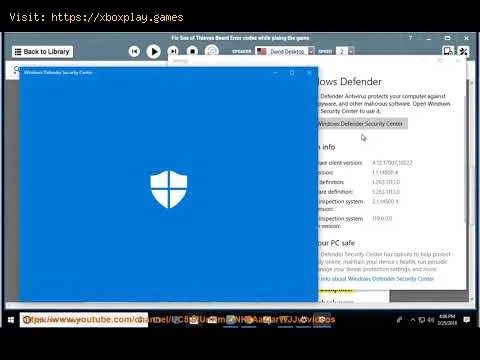480x360 pixels.
Task: Open the taskbar volume control
Action: (x=431, y=320)
